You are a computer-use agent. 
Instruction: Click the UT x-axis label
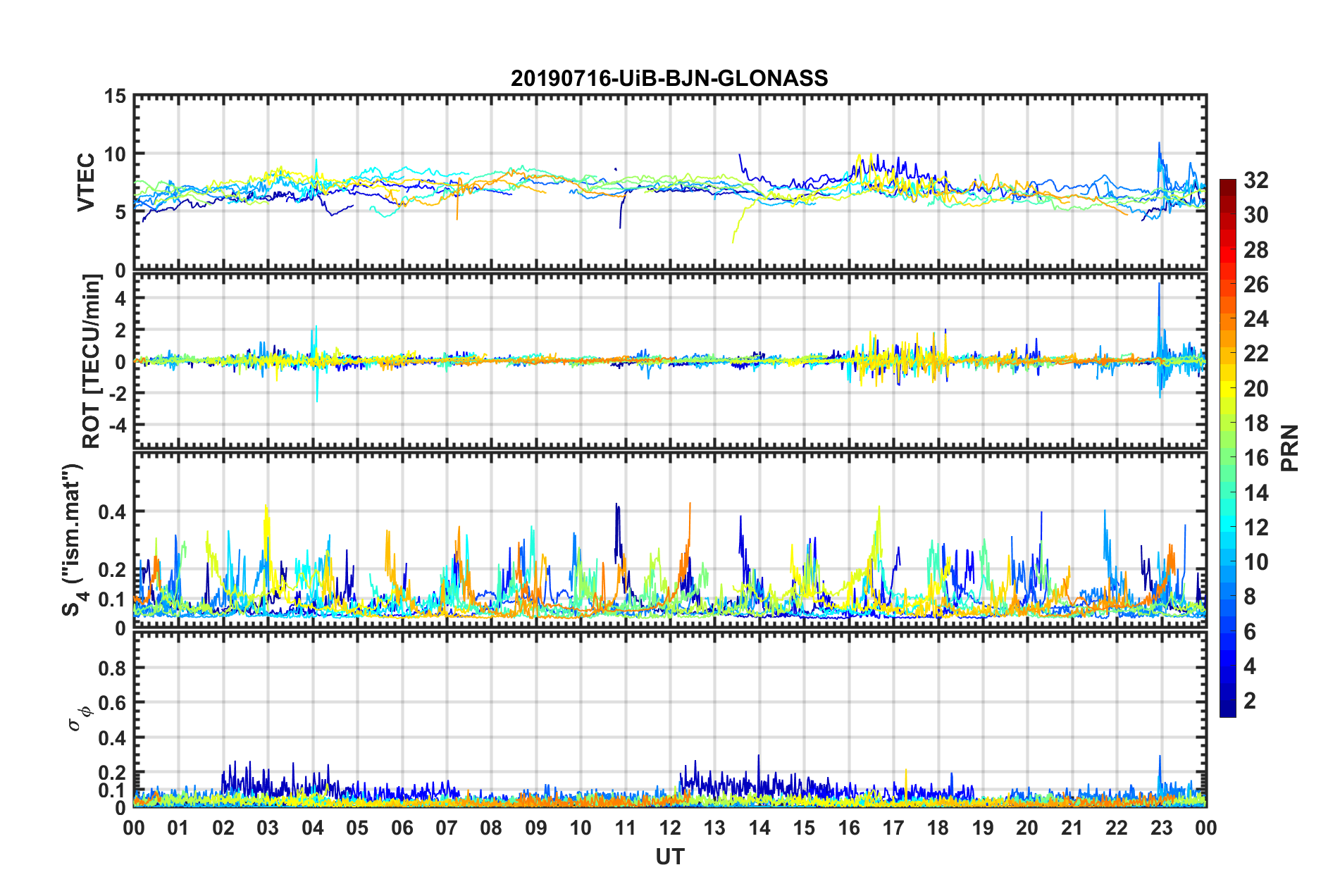coord(669,857)
